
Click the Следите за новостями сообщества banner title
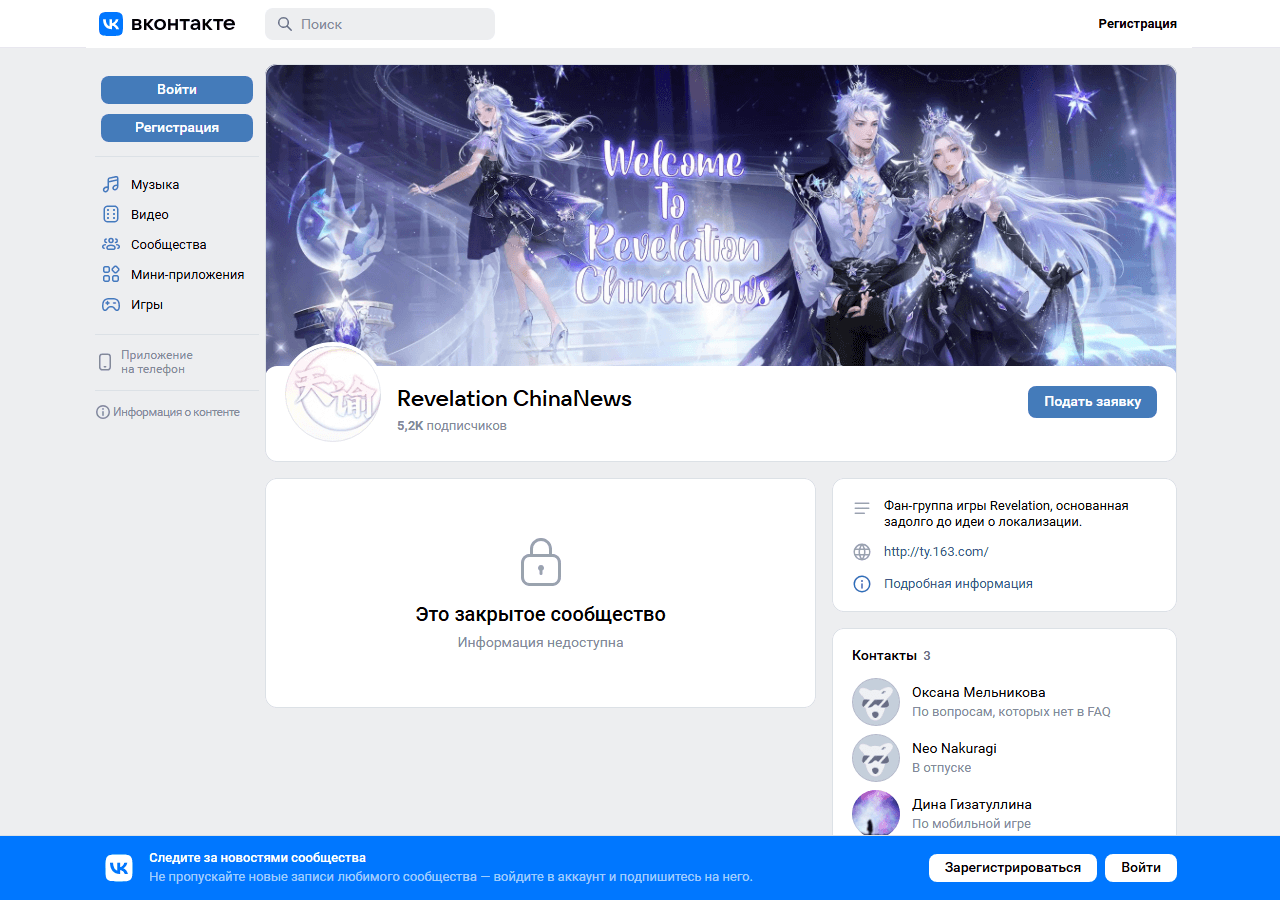(x=257, y=858)
